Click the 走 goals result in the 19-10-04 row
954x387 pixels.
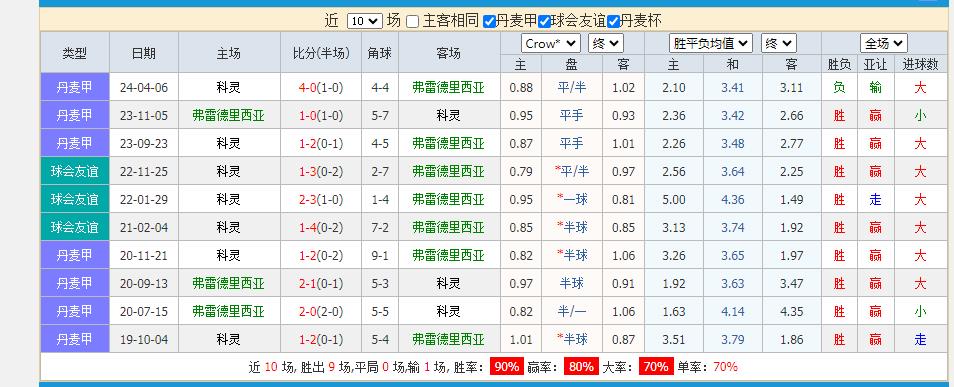[920, 340]
